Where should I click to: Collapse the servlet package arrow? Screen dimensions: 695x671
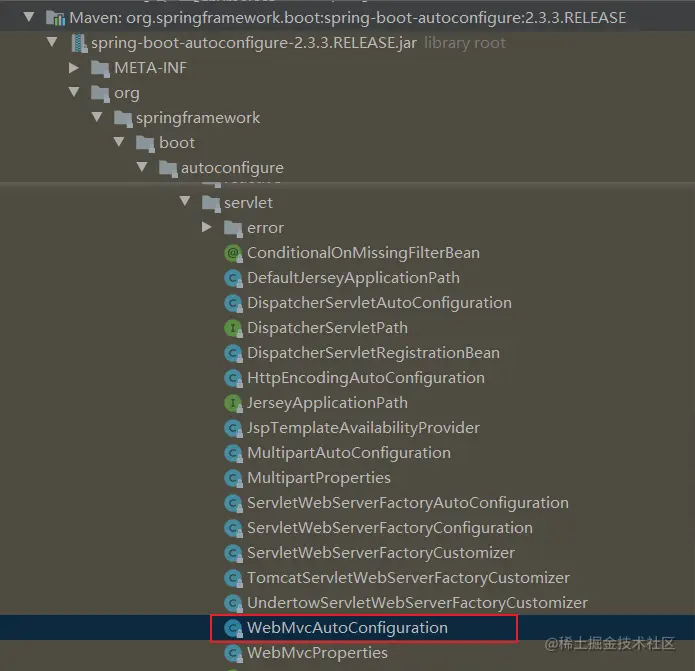click(x=185, y=201)
